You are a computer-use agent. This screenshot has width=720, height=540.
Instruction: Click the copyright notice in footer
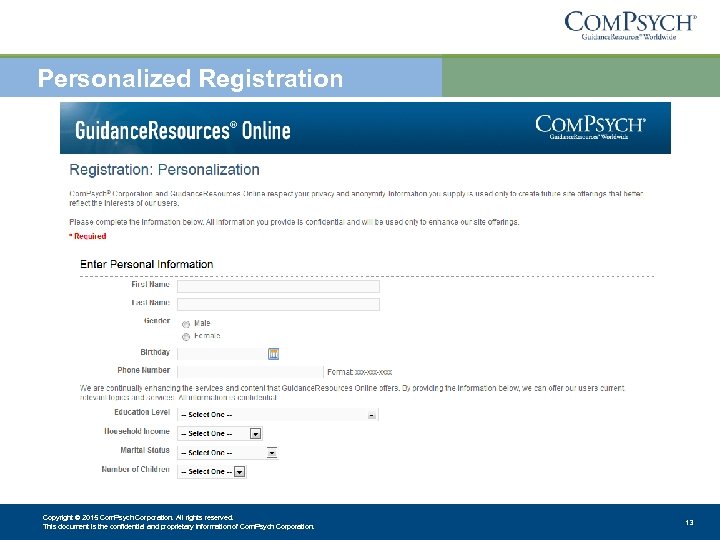coord(178,522)
